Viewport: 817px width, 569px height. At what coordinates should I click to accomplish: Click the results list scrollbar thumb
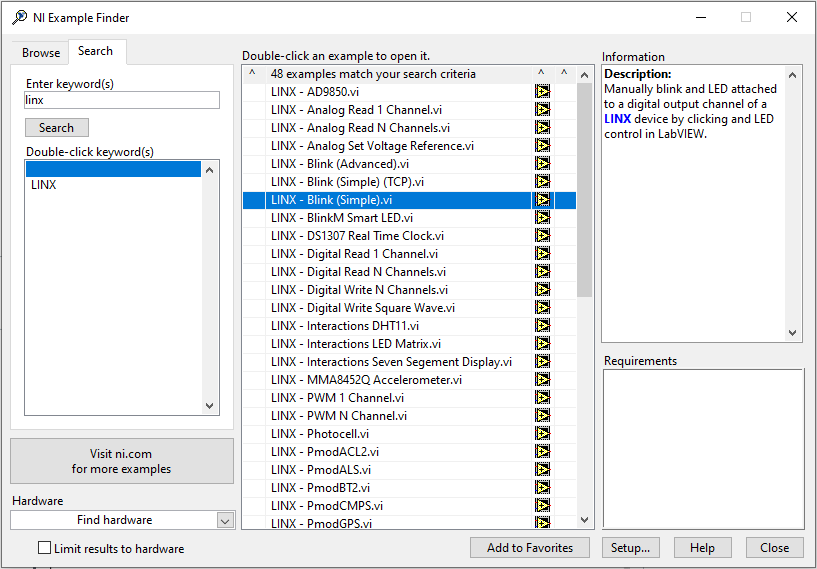(x=585, y=190)
